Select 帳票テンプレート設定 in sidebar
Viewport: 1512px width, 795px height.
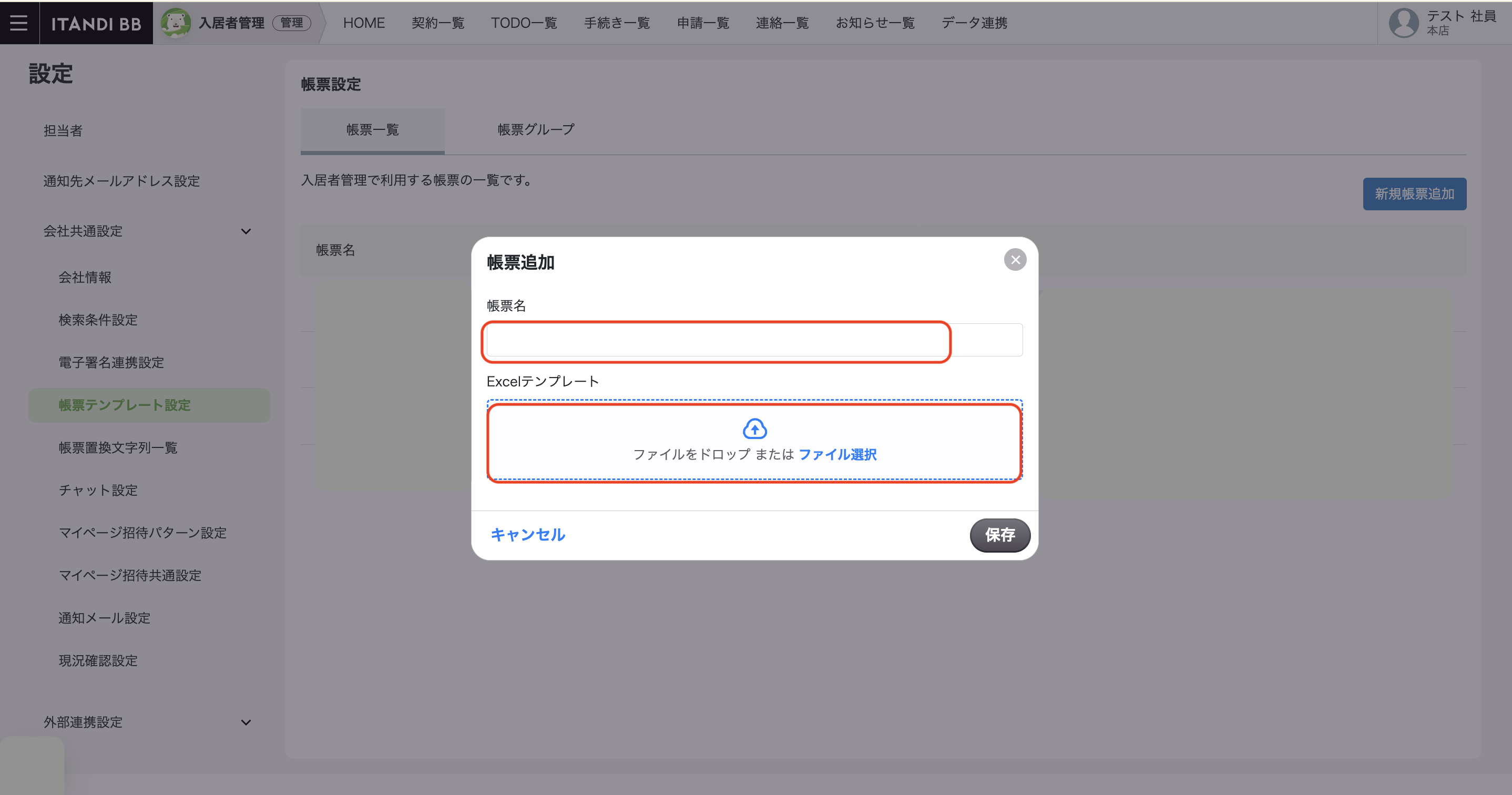pyautogui.click(x=149, y=405)
